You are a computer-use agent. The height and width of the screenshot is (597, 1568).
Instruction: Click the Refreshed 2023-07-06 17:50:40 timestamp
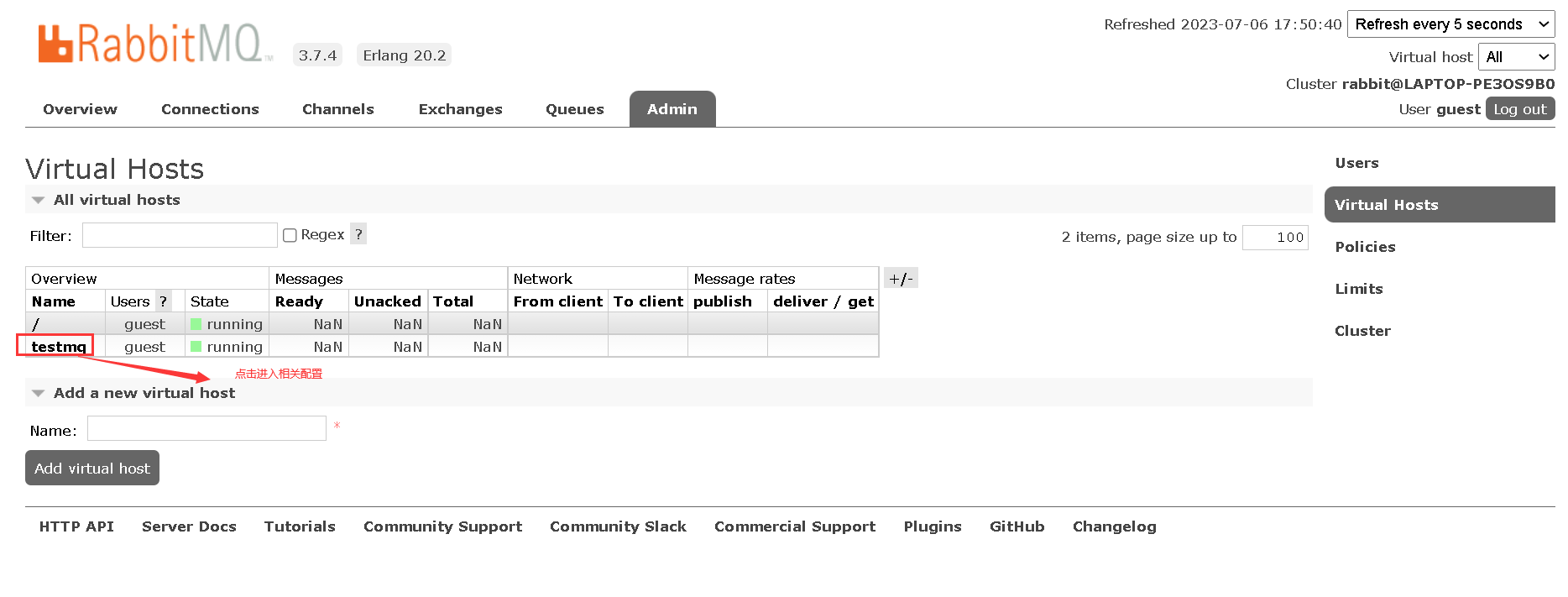(1223, 24)
